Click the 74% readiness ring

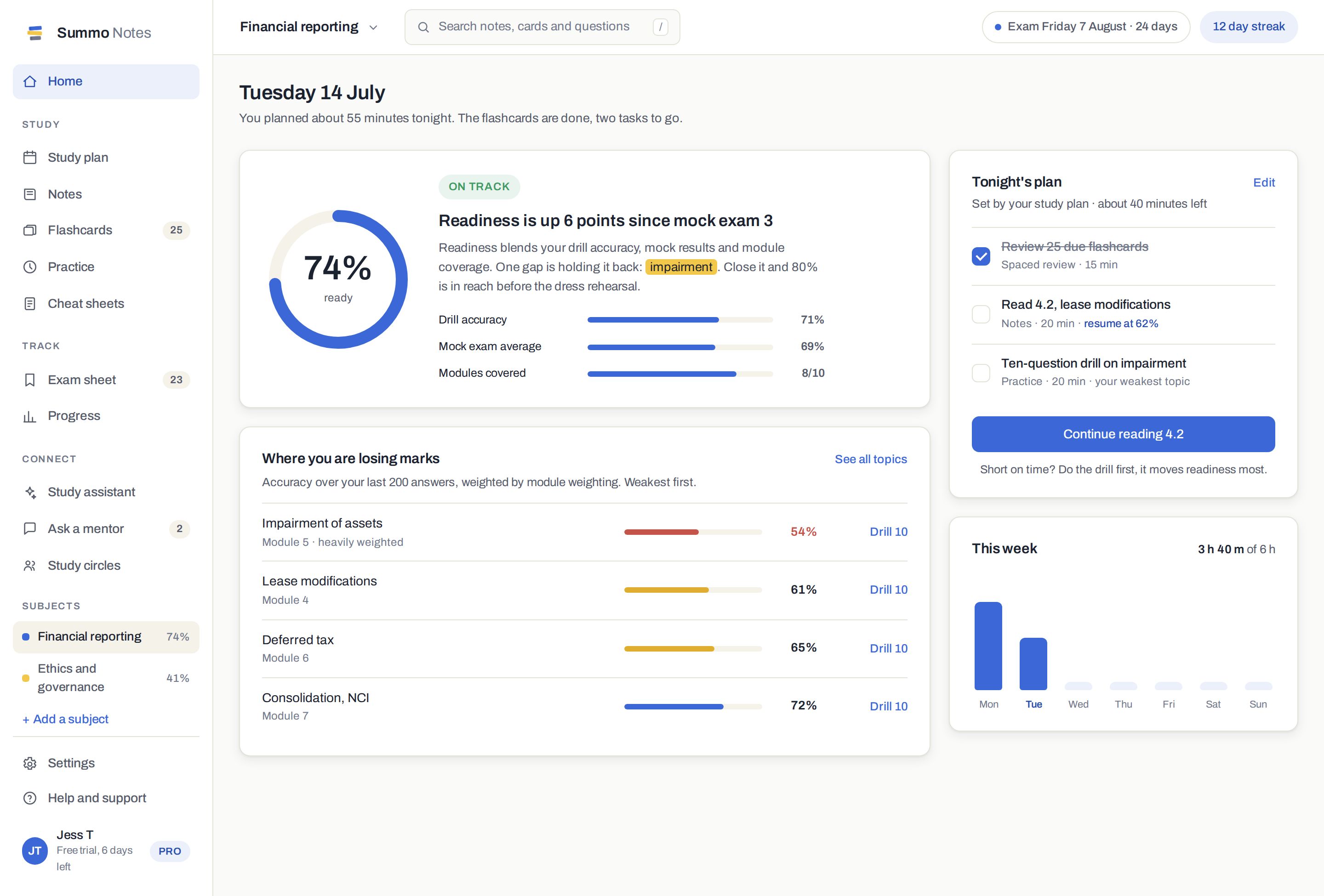pyautogui.click(x=338, y=279)
